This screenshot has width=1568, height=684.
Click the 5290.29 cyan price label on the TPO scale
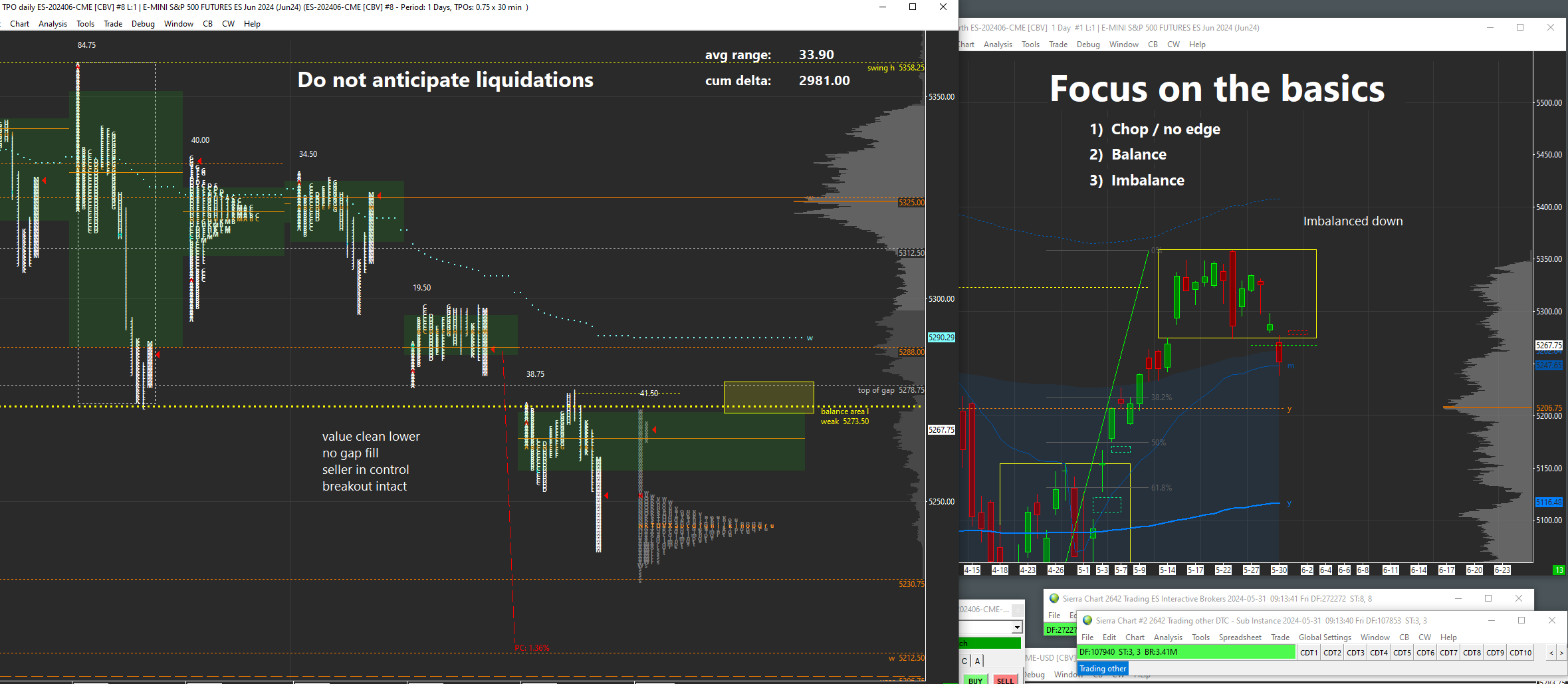[941, 338]
